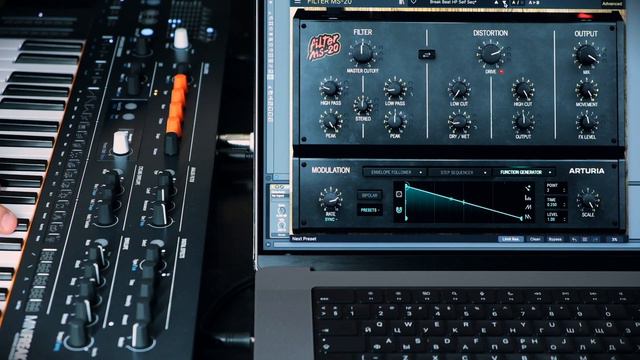Image resolution: width=640 pixels, height=360 pixels.
Task: Click the heart favorite preset icon
Action: pos(413,2)
